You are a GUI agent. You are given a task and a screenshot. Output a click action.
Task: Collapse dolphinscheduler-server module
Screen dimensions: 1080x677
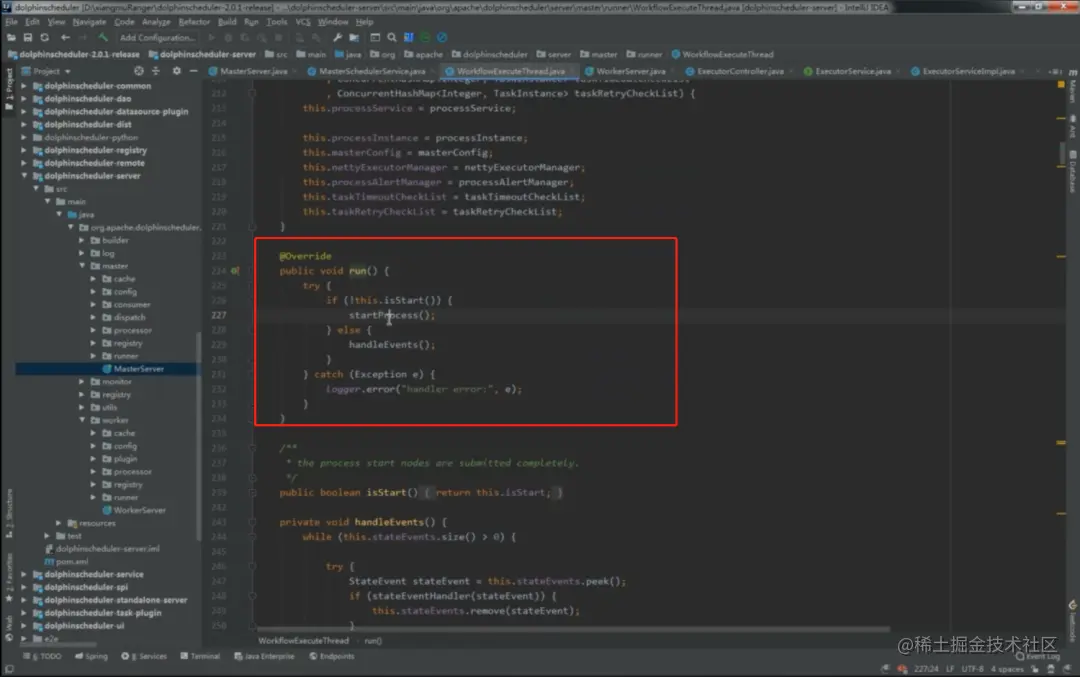pos(24,176)
